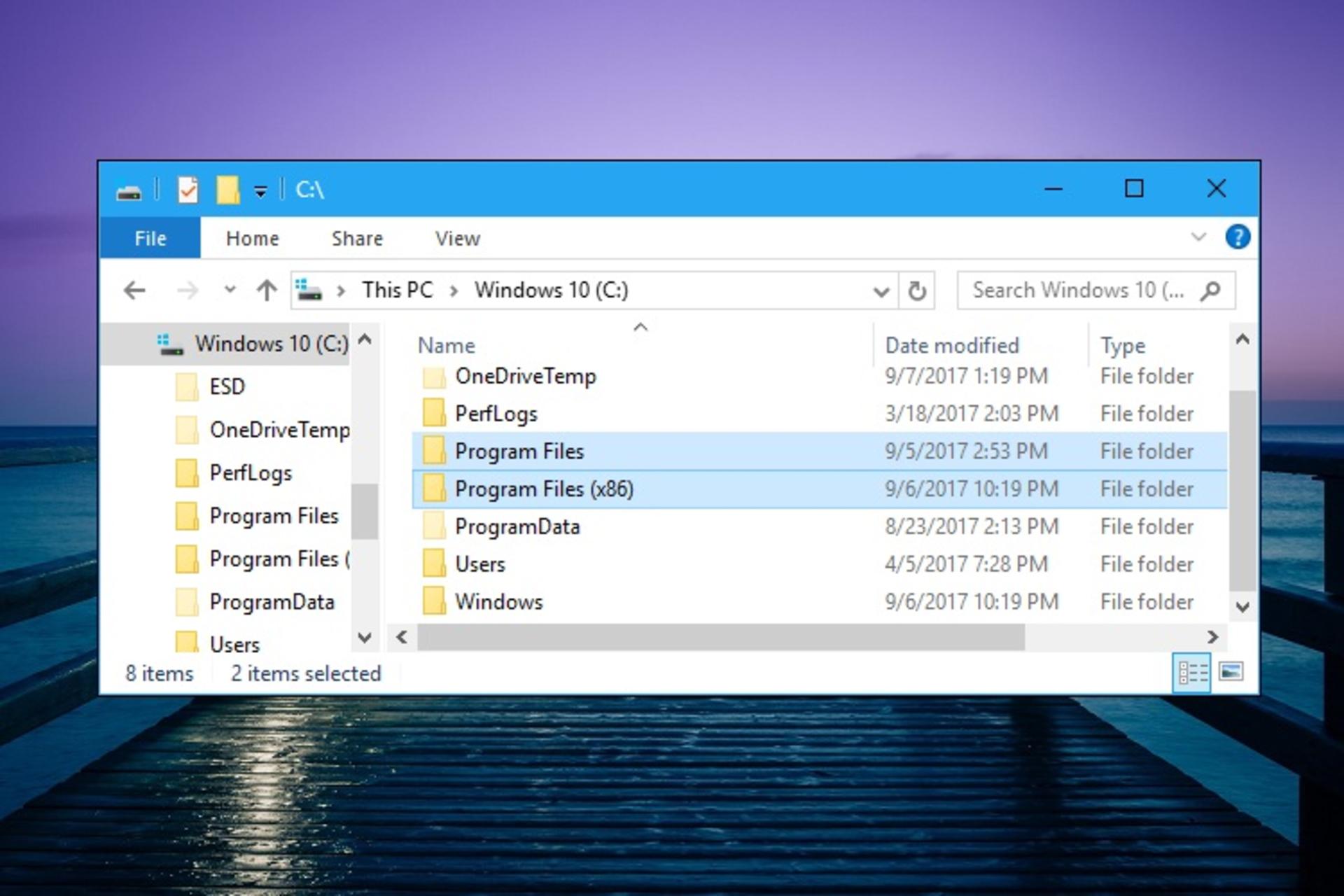The image size is (1344, 896).
Task: Click the Refresh icon next to the address bar
Action: (x=917, y=290)
